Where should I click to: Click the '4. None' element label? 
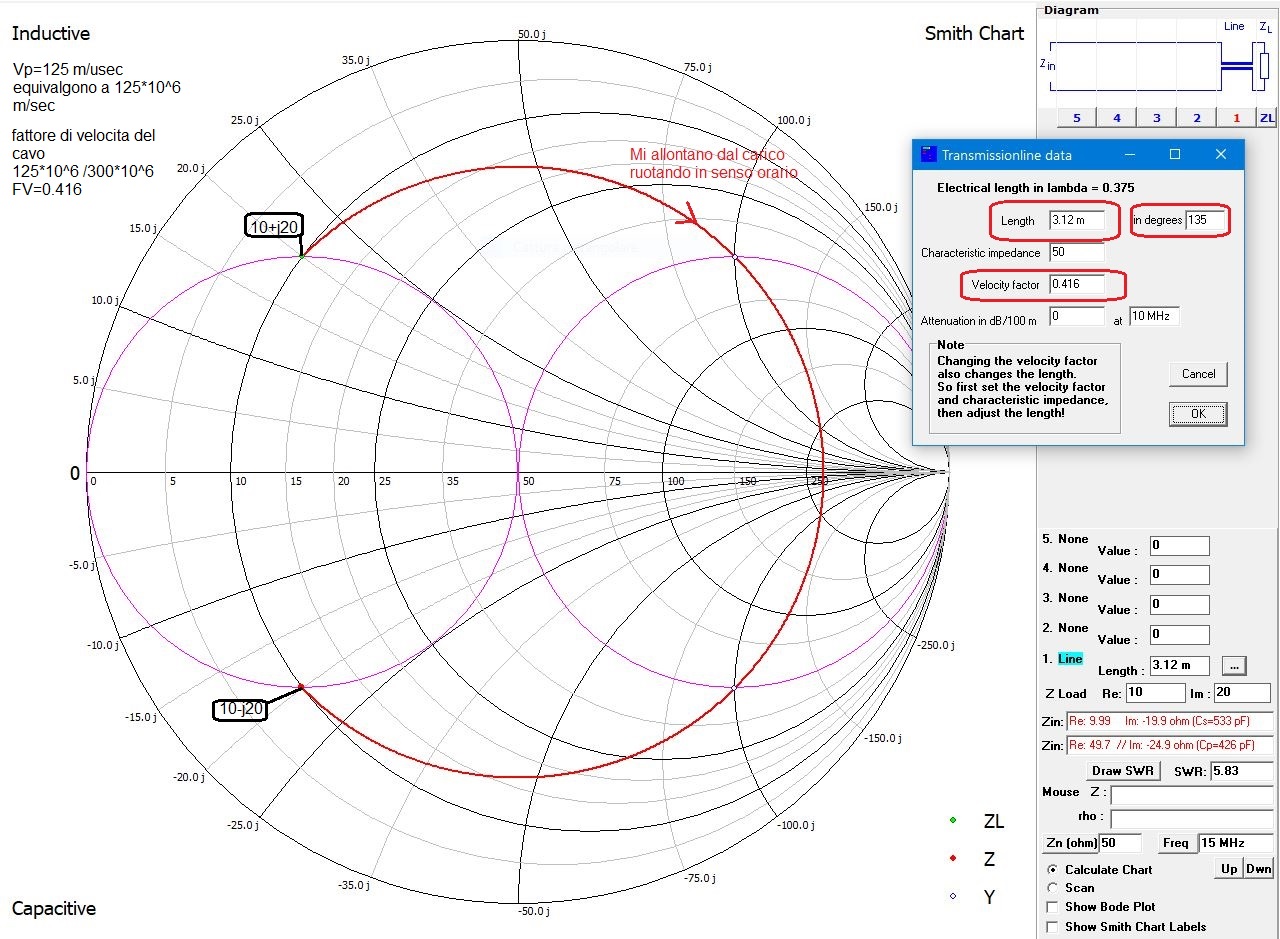(1065, 568)
